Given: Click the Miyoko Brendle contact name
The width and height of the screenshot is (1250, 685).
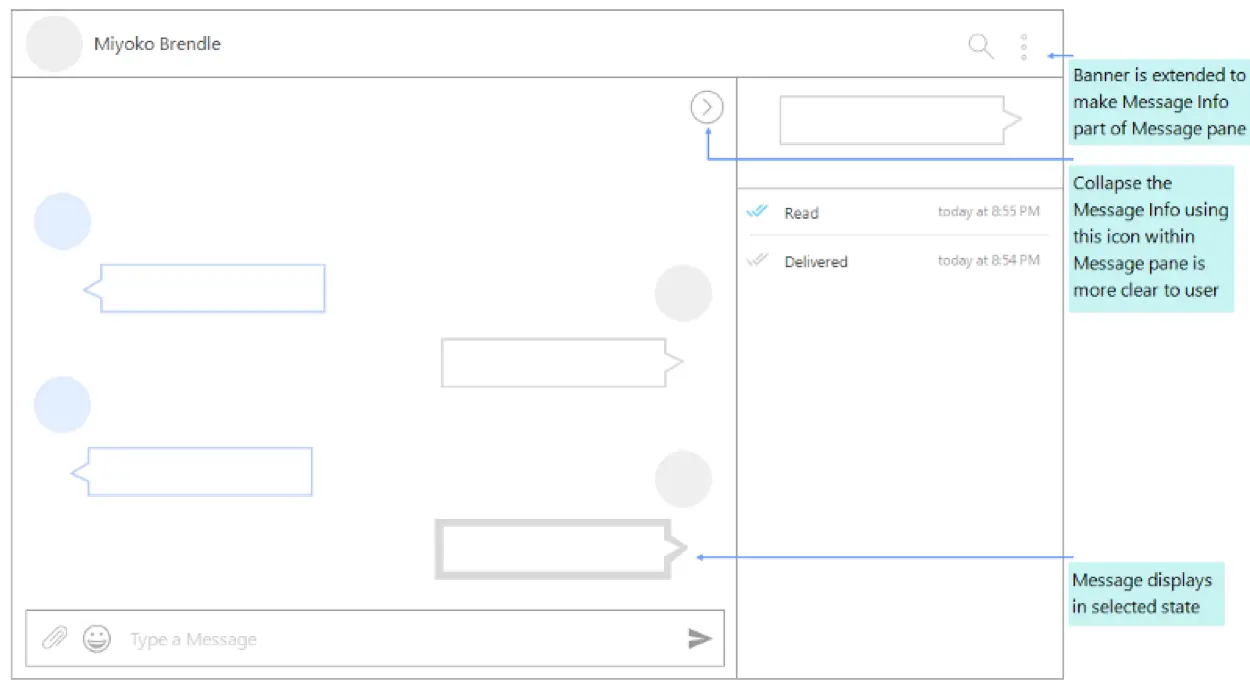Looking at the screenshot, I should point(157,44).
